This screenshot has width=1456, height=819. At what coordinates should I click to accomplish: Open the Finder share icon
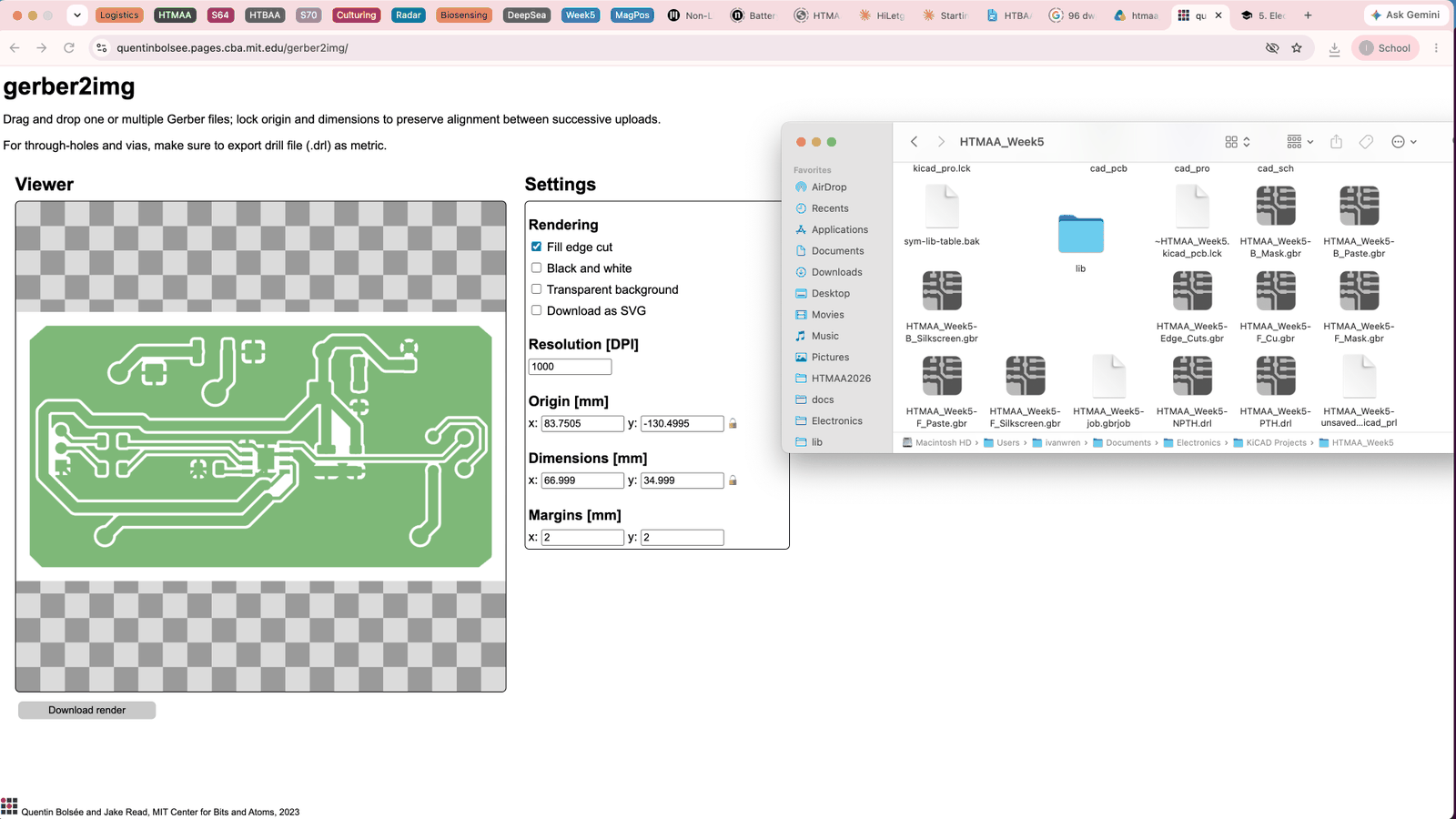click(1336, 142)
